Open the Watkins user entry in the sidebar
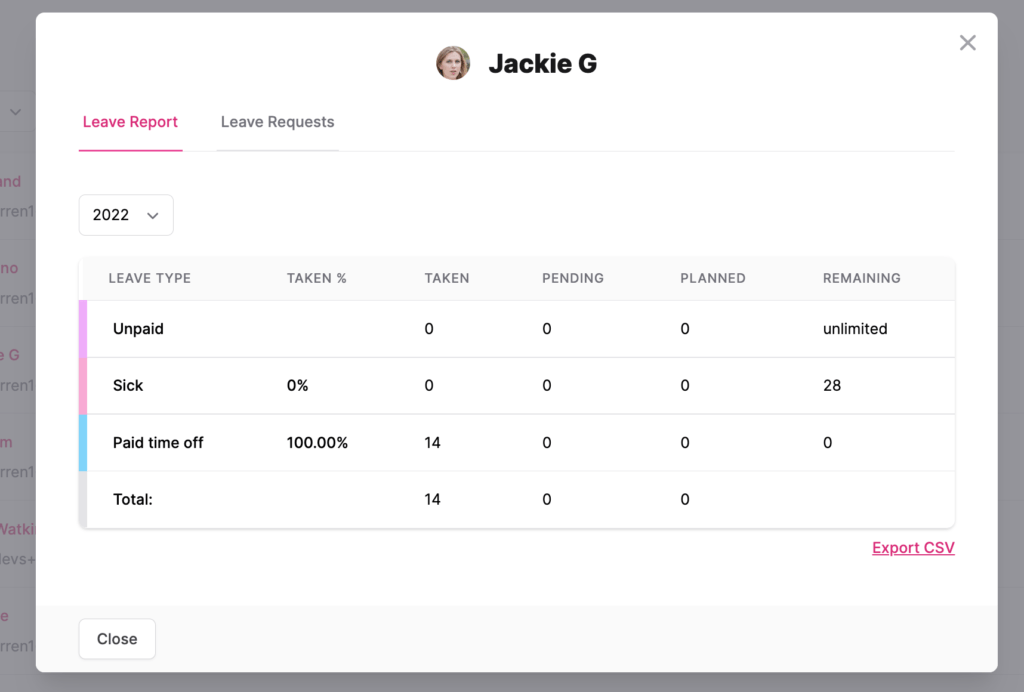 point(20,529)
